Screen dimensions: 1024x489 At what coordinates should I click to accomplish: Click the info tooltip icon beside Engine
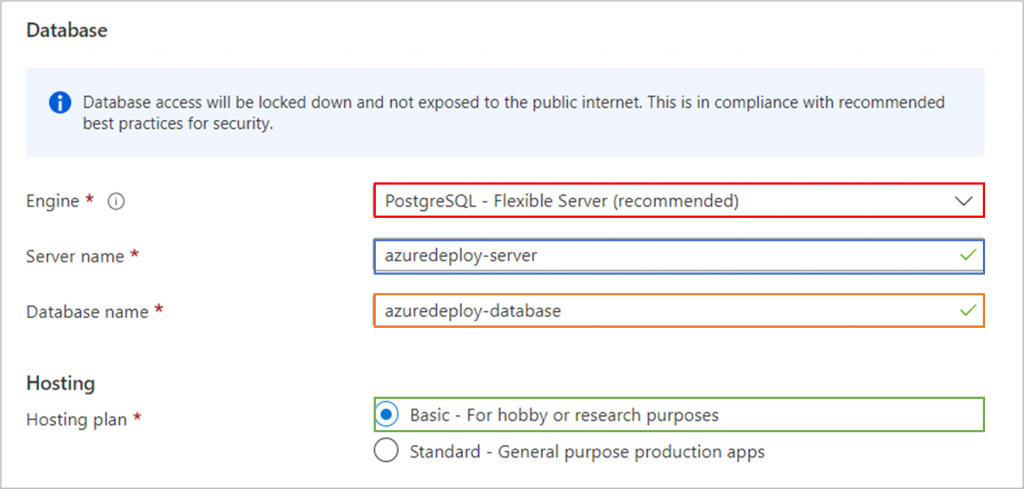(x=116, y=202)
